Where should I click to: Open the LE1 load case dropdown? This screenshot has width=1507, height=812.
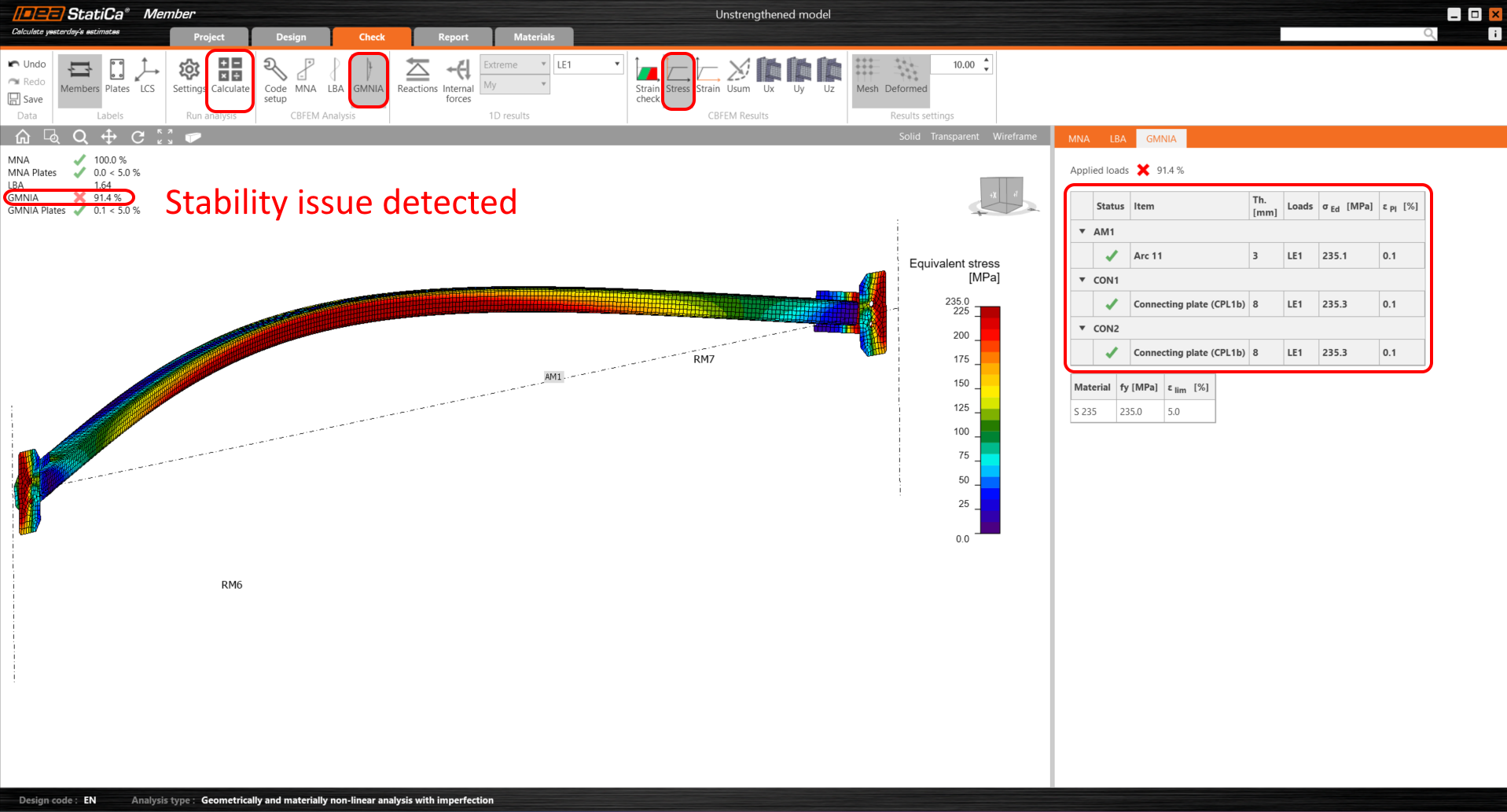tap(588, 64)
